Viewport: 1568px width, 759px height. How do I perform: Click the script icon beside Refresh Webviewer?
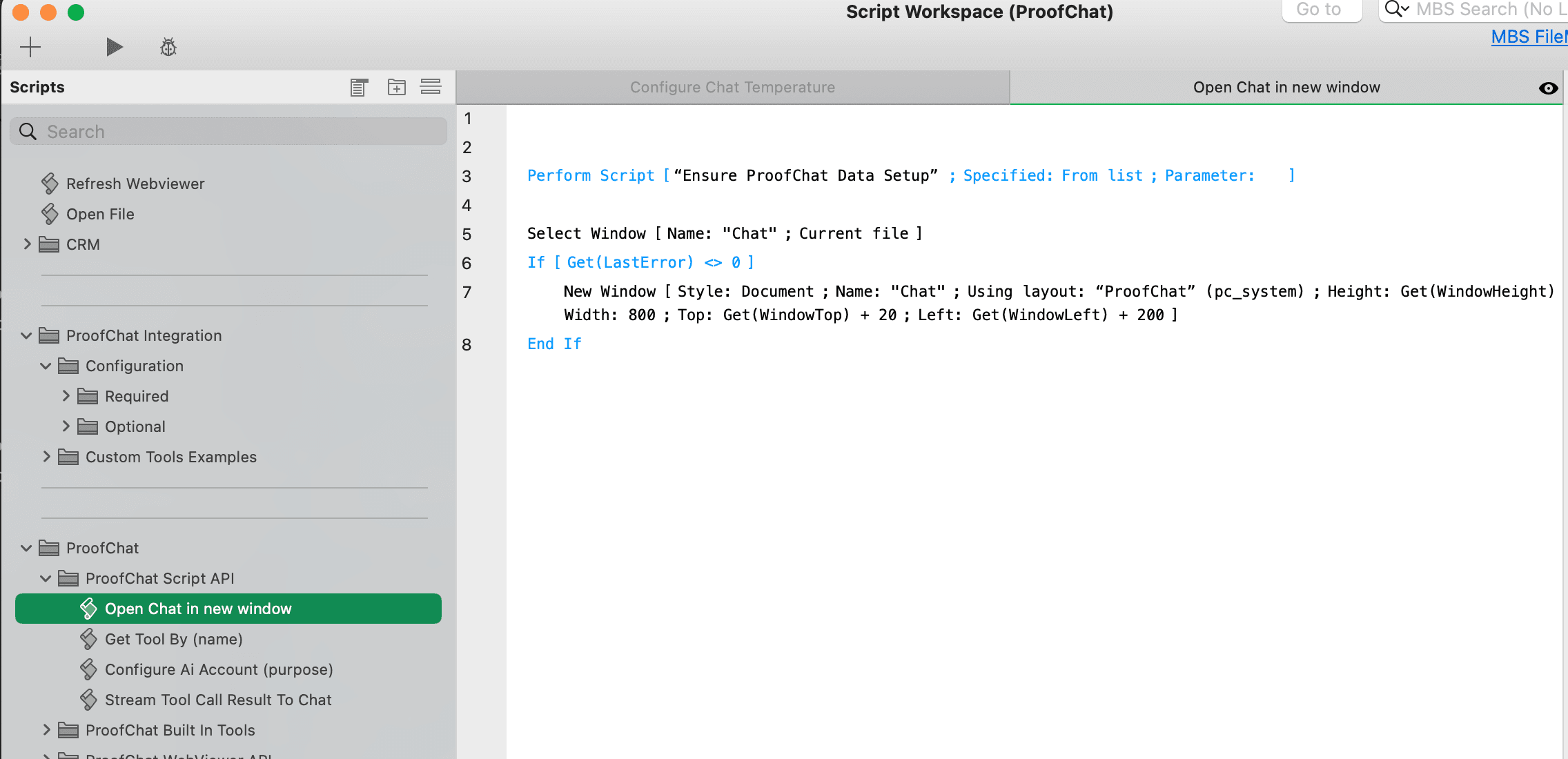49,183
